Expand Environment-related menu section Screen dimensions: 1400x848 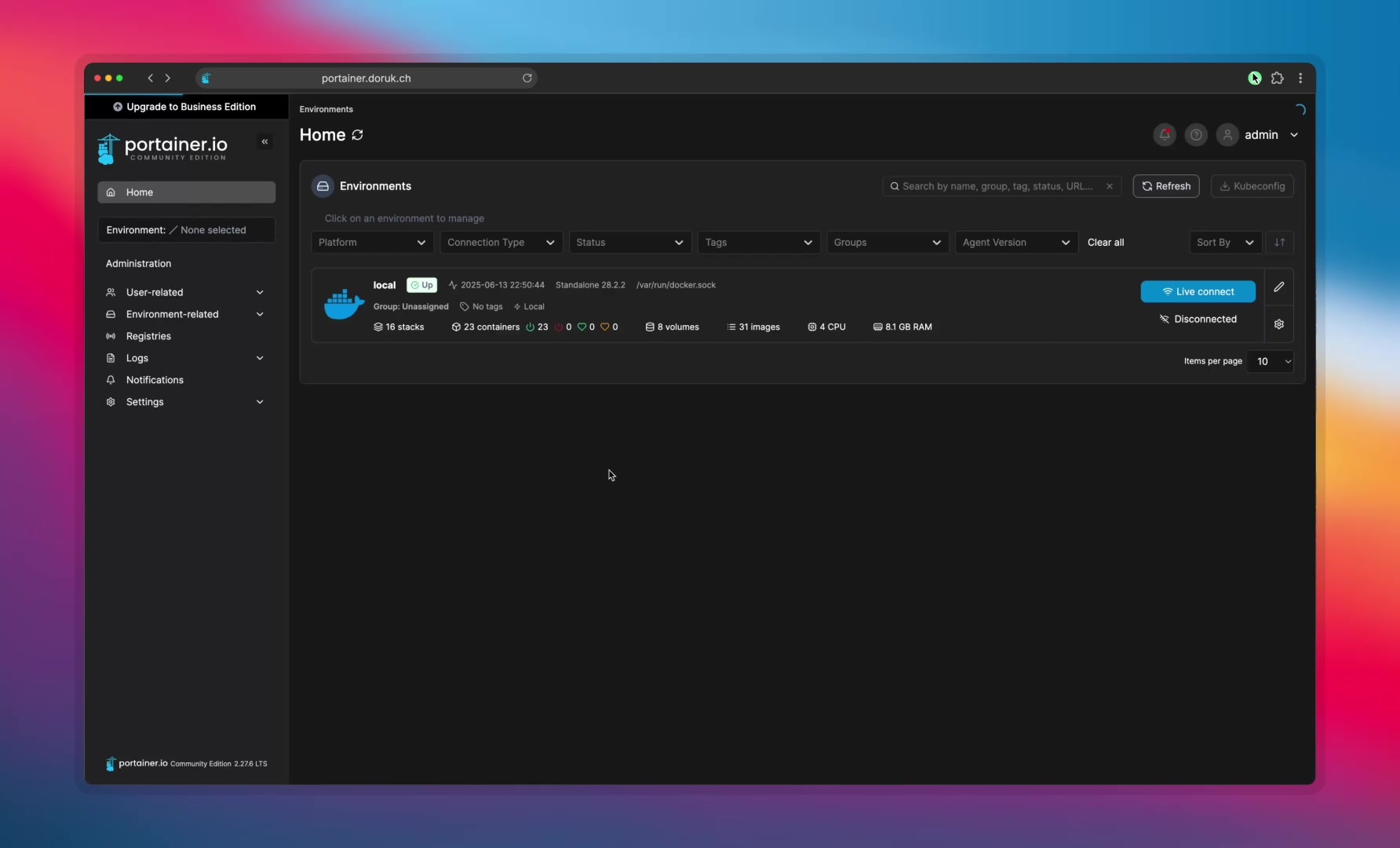click(x=186, y=314)
